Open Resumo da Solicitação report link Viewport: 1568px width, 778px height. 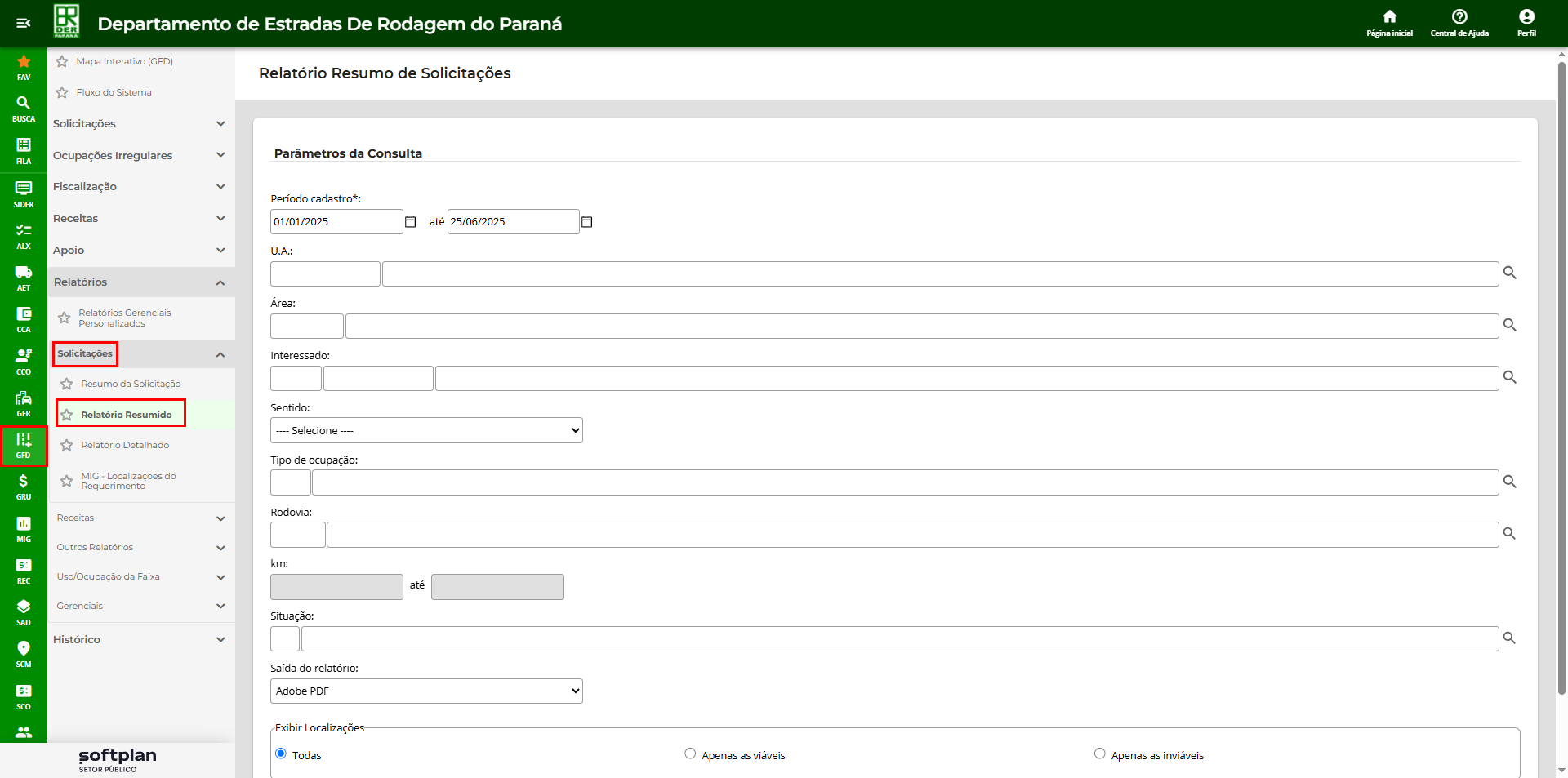[x=131, y=384]
